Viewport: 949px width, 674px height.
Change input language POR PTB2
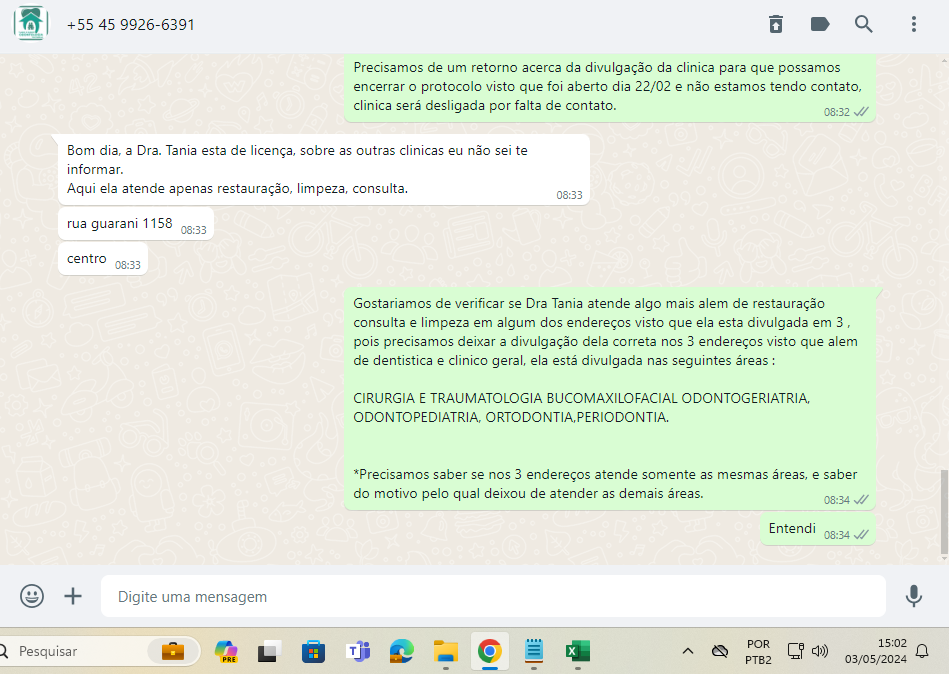click(x=758, y=652)
